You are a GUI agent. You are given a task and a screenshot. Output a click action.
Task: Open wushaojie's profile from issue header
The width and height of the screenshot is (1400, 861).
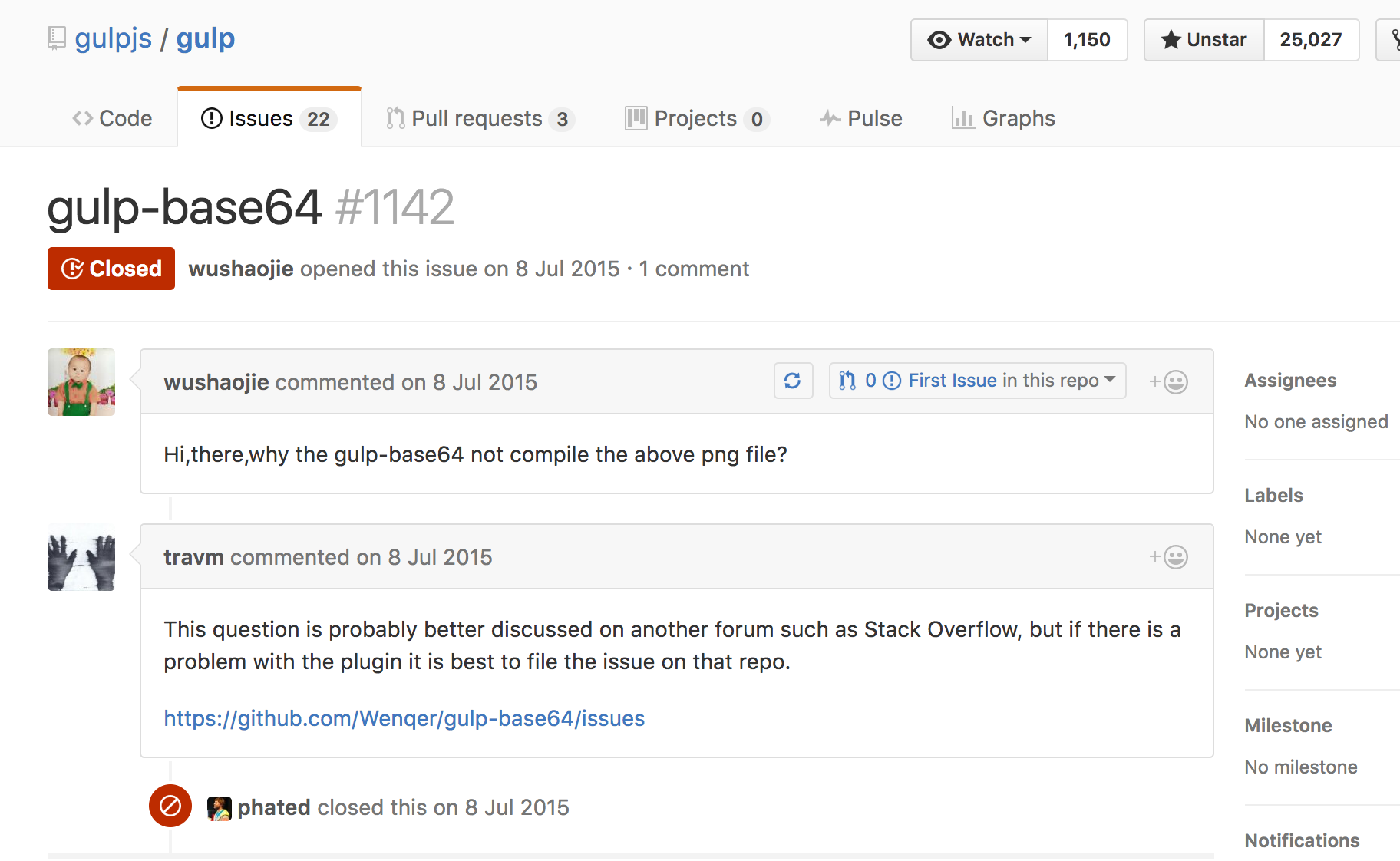241,269
